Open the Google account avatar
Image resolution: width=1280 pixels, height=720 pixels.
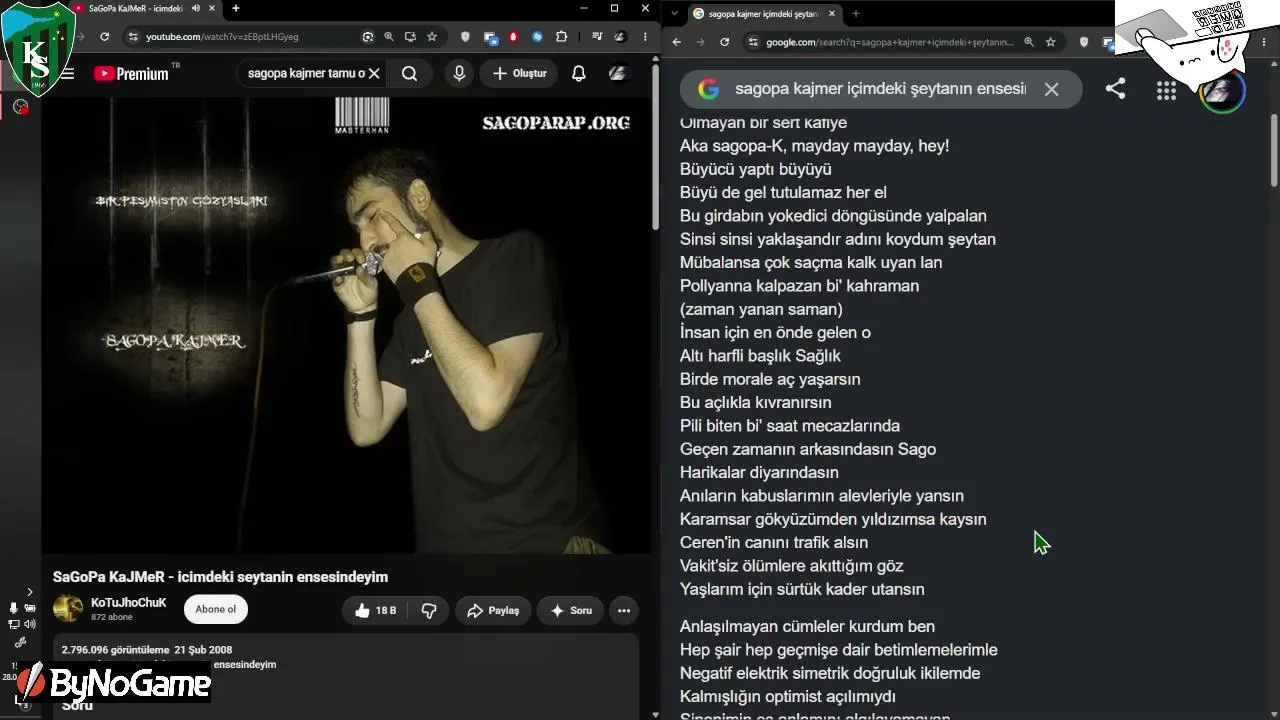1222,91
